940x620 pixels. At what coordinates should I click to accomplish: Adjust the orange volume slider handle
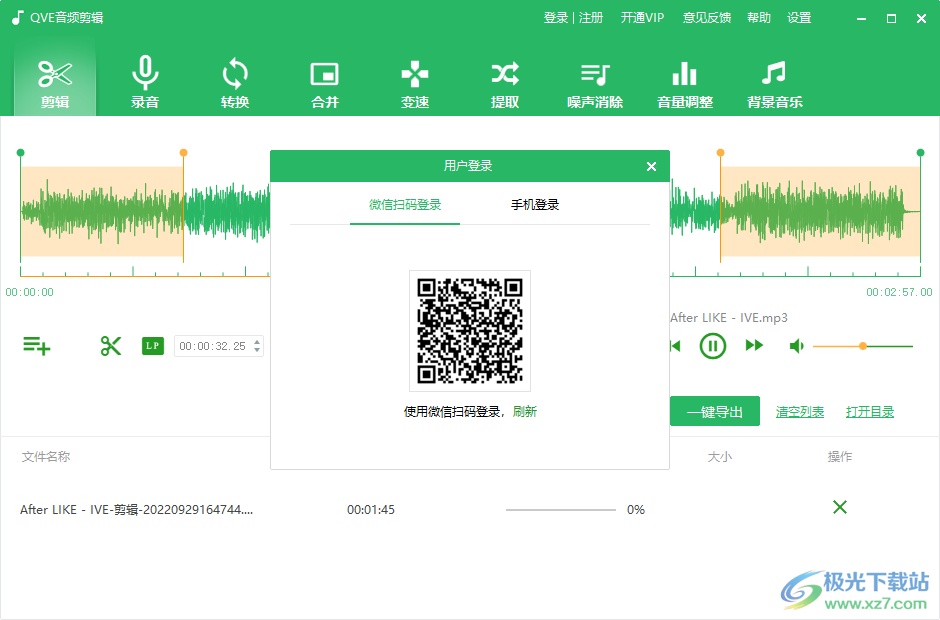click(x=863, y=346)
